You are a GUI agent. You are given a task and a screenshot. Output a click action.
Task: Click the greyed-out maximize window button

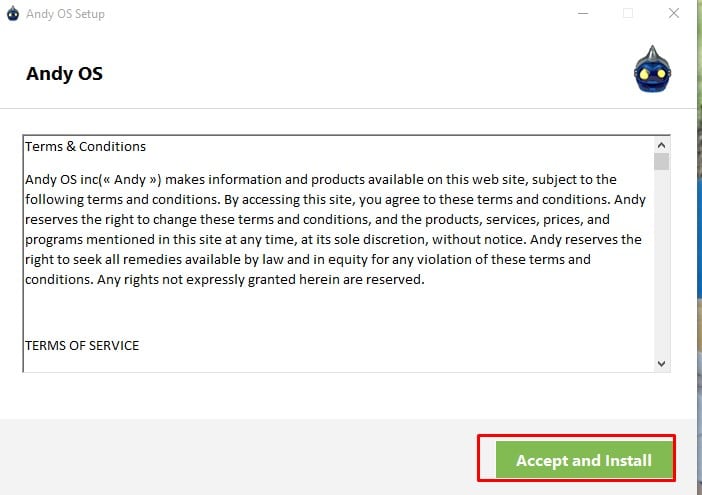[x=628, y=14]
